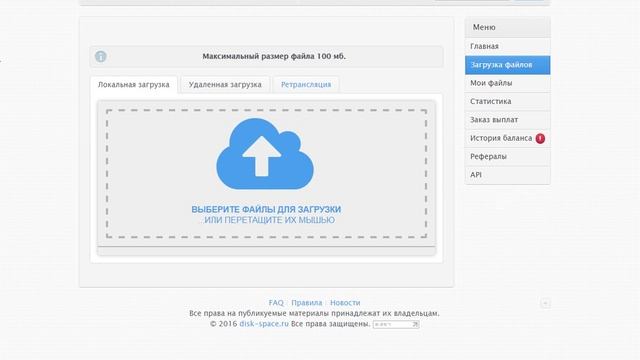The image size is (640, 360).
Task: Open the Рефералы menu item
Action: tap(507, 157)
